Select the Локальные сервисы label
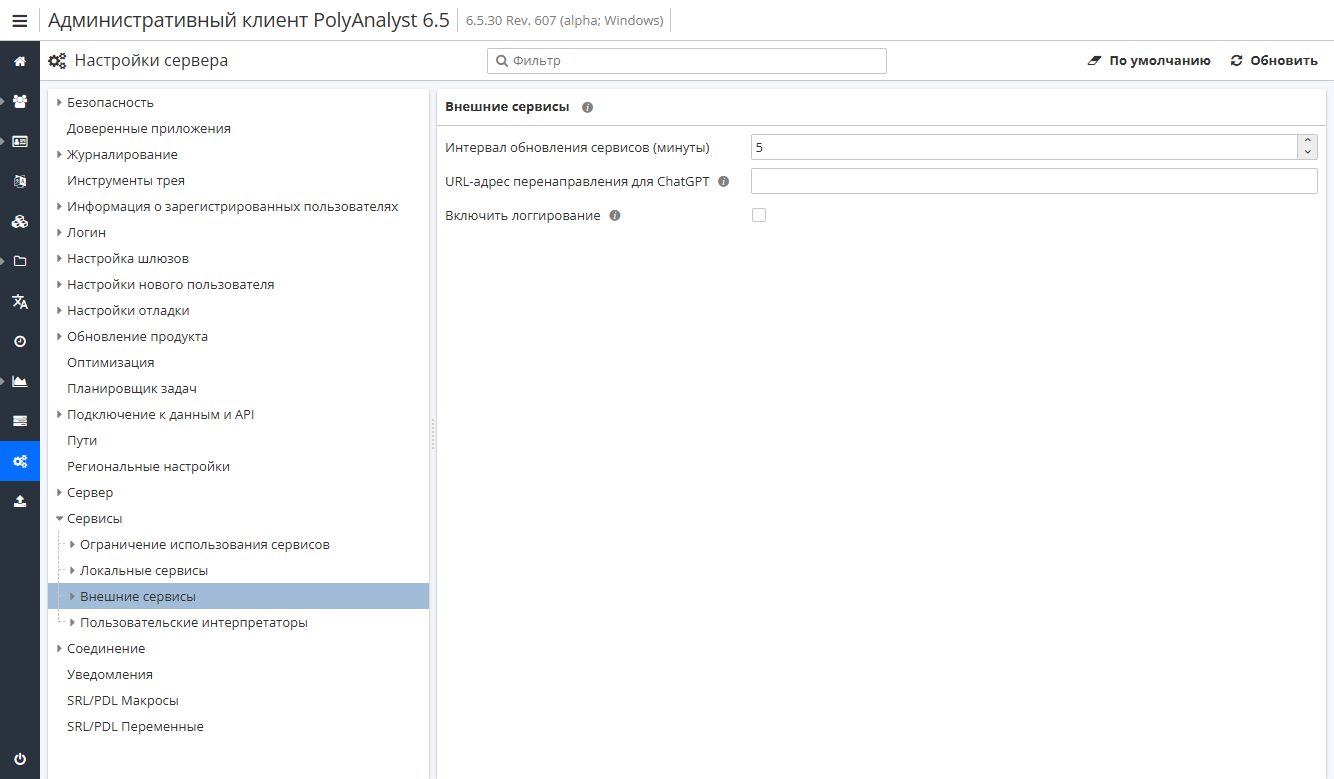 (144, 571)
